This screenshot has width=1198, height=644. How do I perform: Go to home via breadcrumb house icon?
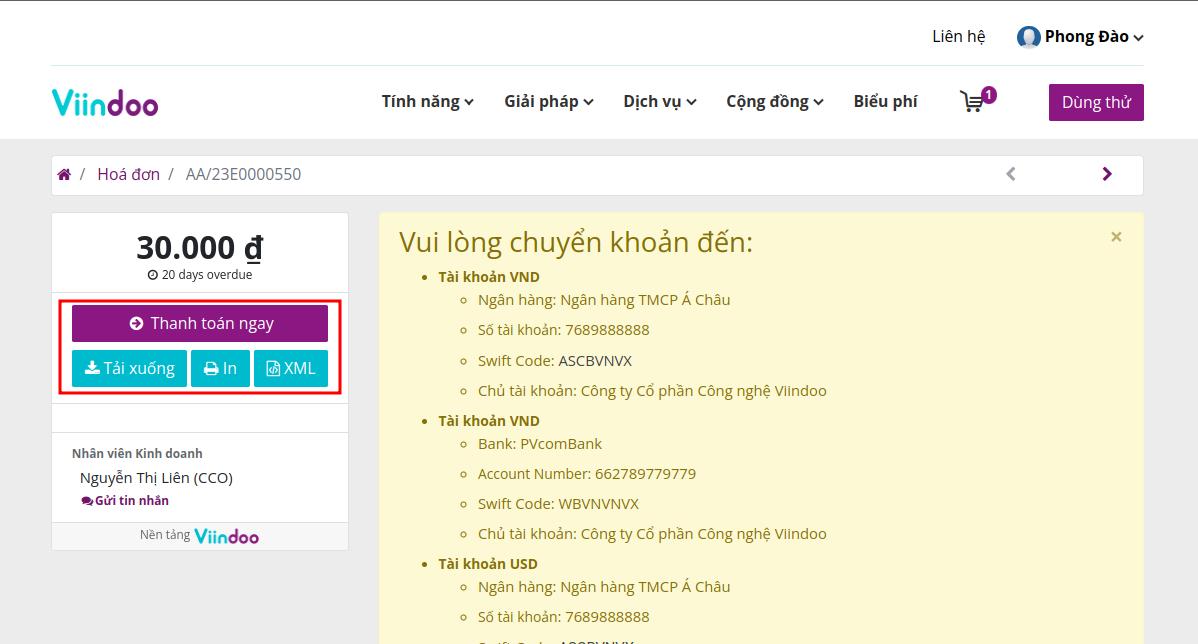coord(64,174)
